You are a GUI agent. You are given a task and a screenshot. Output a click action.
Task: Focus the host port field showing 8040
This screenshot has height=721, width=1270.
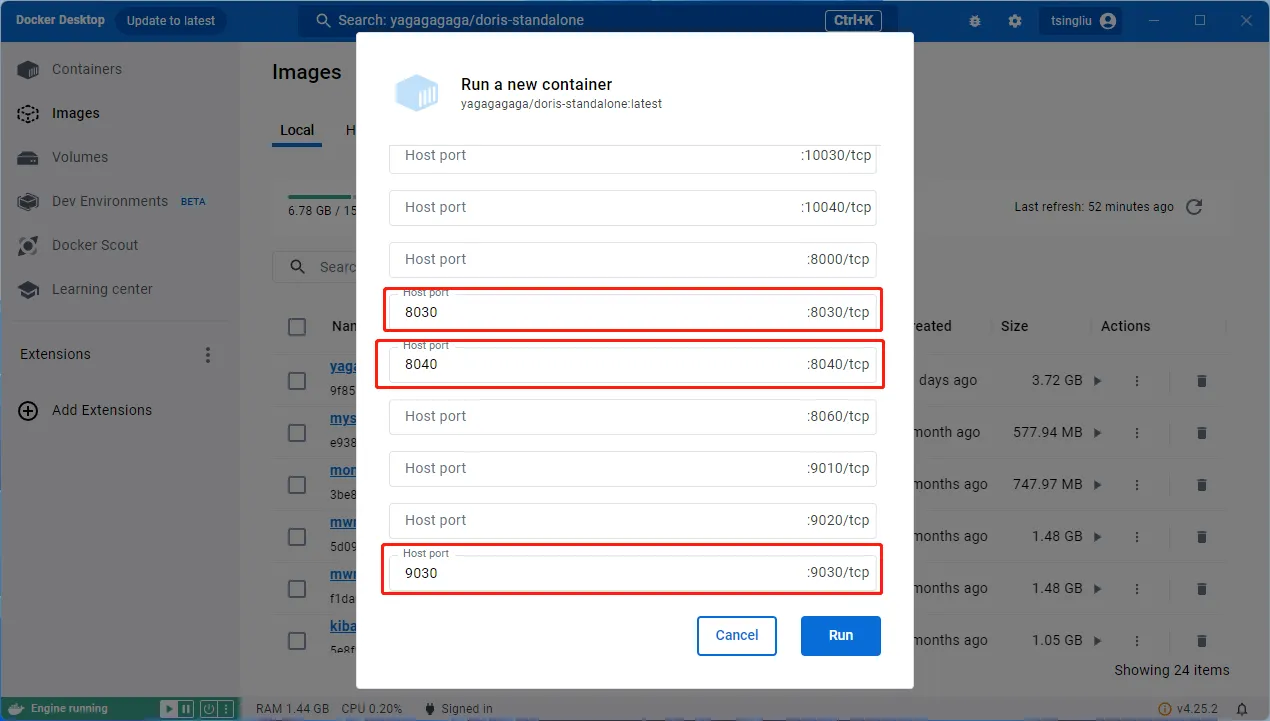coord(632,365)
